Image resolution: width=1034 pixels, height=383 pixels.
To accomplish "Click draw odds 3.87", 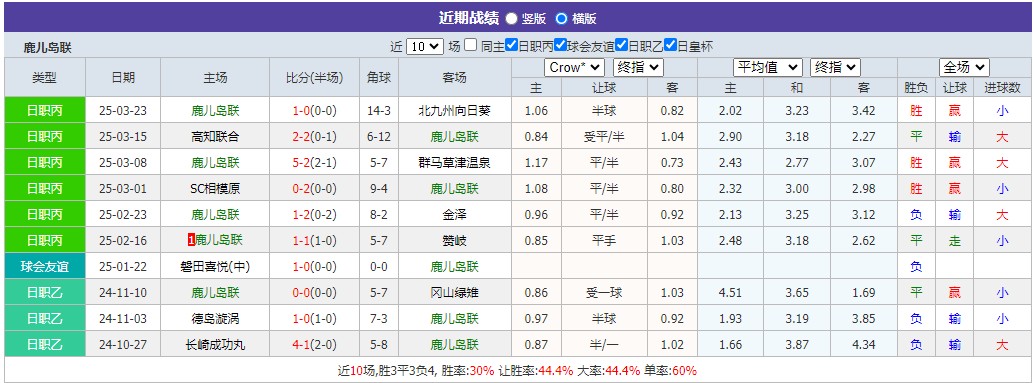I will point(797,345).
